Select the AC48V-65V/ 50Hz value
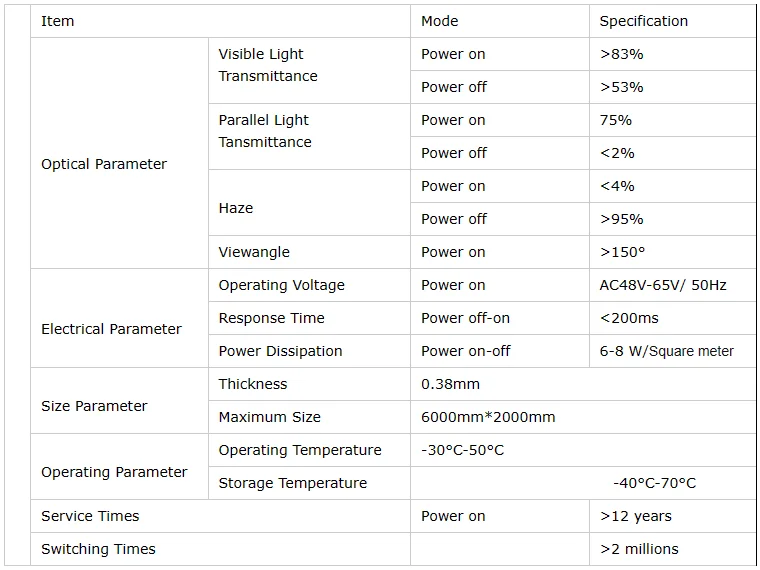This screenshot has height=570, width=760. pyautogui.click(x=663, y=285)
